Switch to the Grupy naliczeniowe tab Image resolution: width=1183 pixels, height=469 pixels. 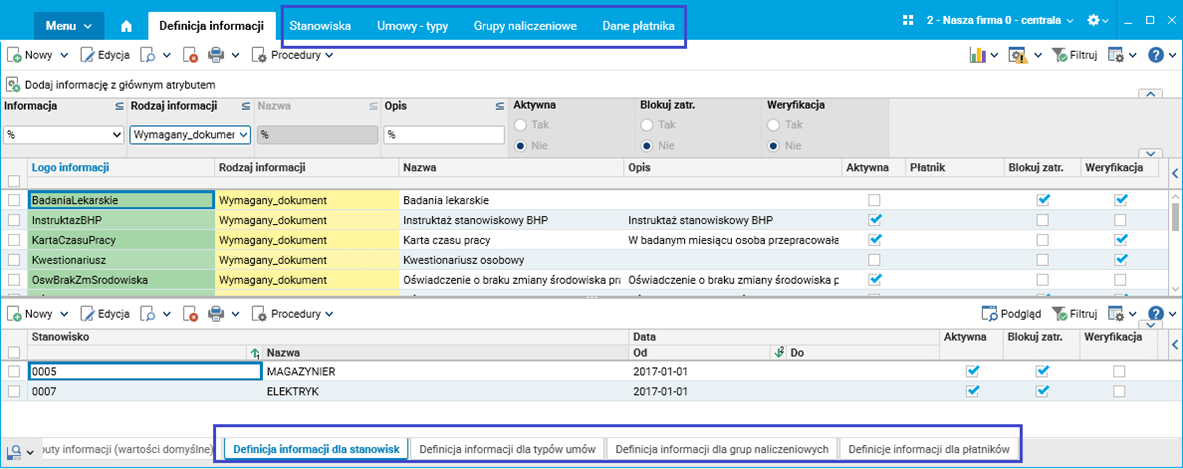pyautogui.click(x=525, y=26)
